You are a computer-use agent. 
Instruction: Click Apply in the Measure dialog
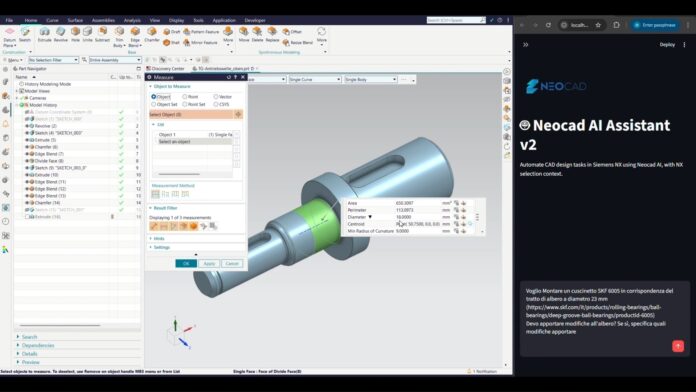[x=209, y=264]
